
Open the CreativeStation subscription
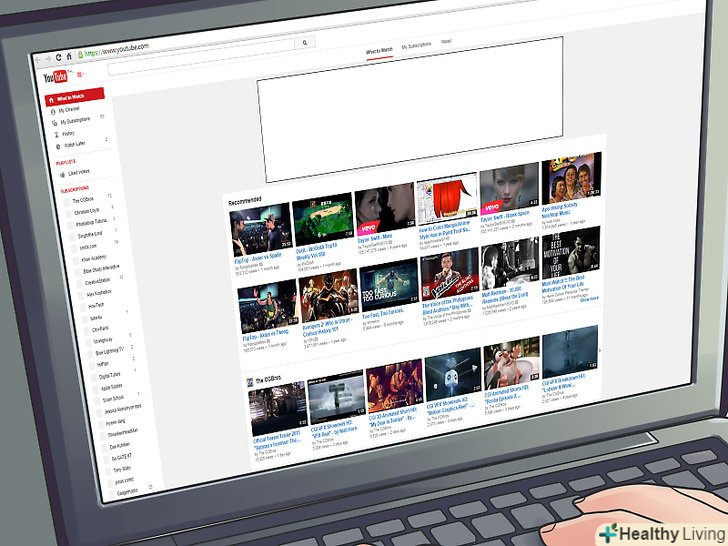tap(97, 281)
